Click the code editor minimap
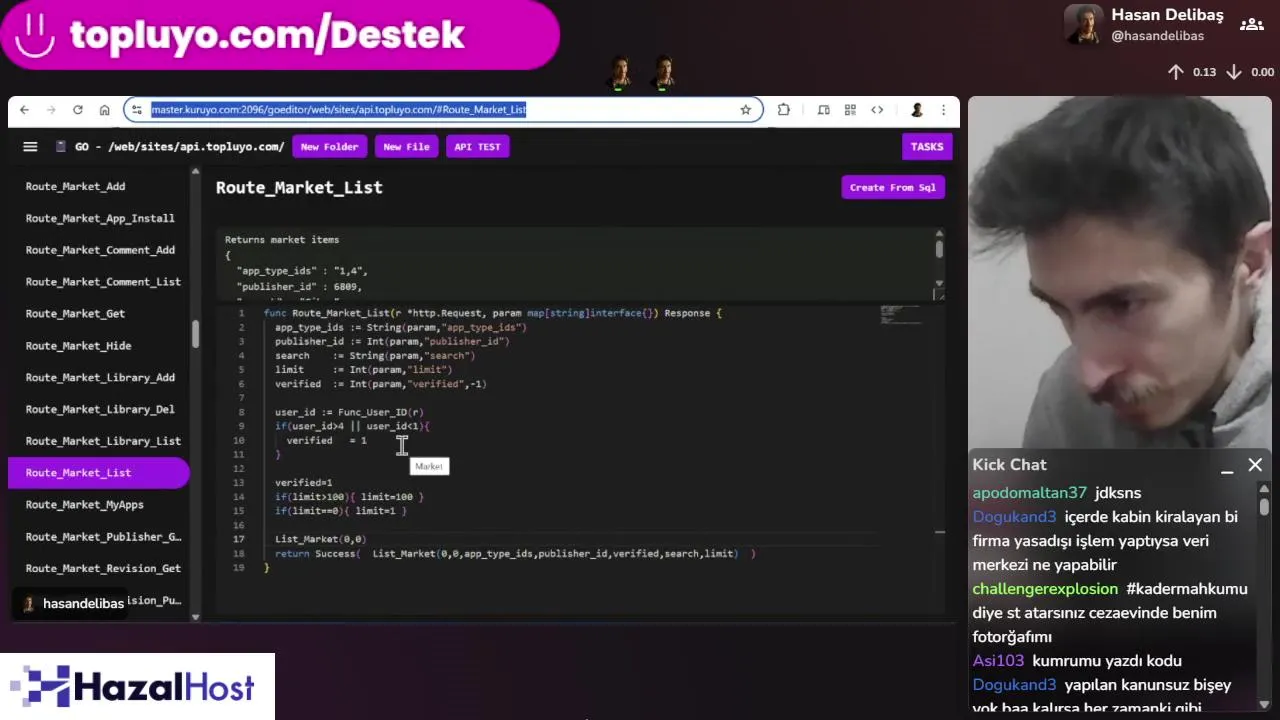The image size is (1280, 720). [x=900, y=315]
